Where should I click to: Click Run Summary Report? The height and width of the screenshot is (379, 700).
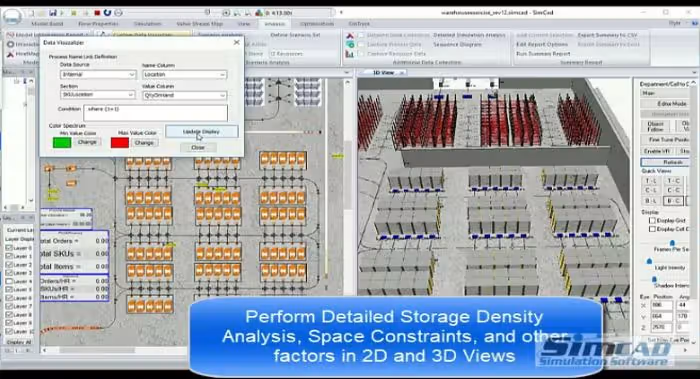point(543,54)
